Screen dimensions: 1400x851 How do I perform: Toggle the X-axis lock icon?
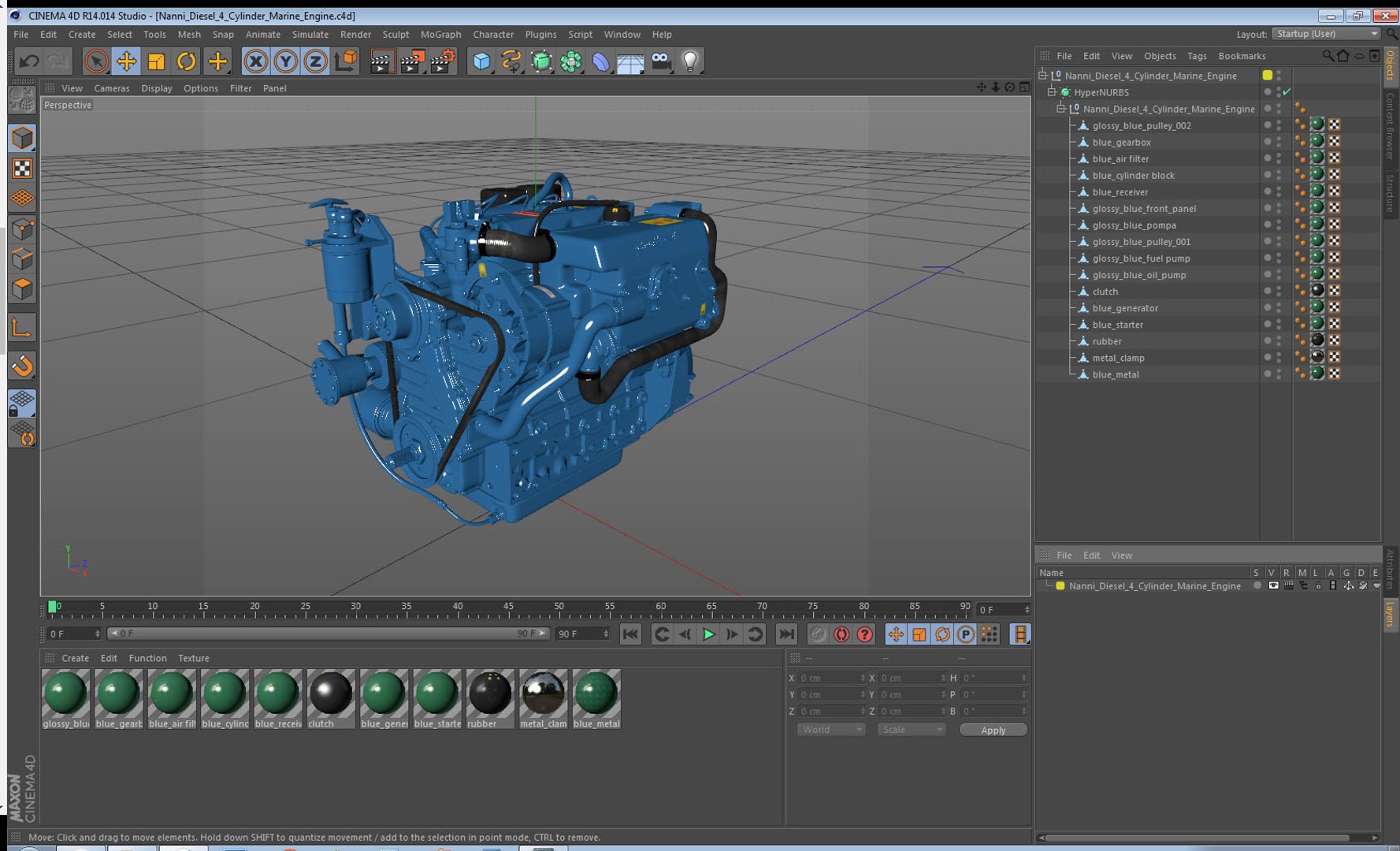[x=255, y=61]
